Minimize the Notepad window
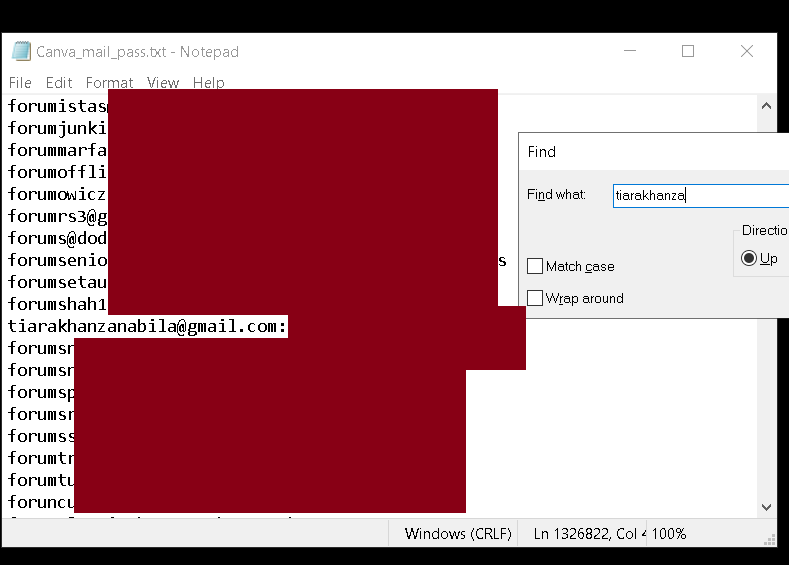Viewport: 789px width, 565px height. pyautogui.click(x=630, y=51)
